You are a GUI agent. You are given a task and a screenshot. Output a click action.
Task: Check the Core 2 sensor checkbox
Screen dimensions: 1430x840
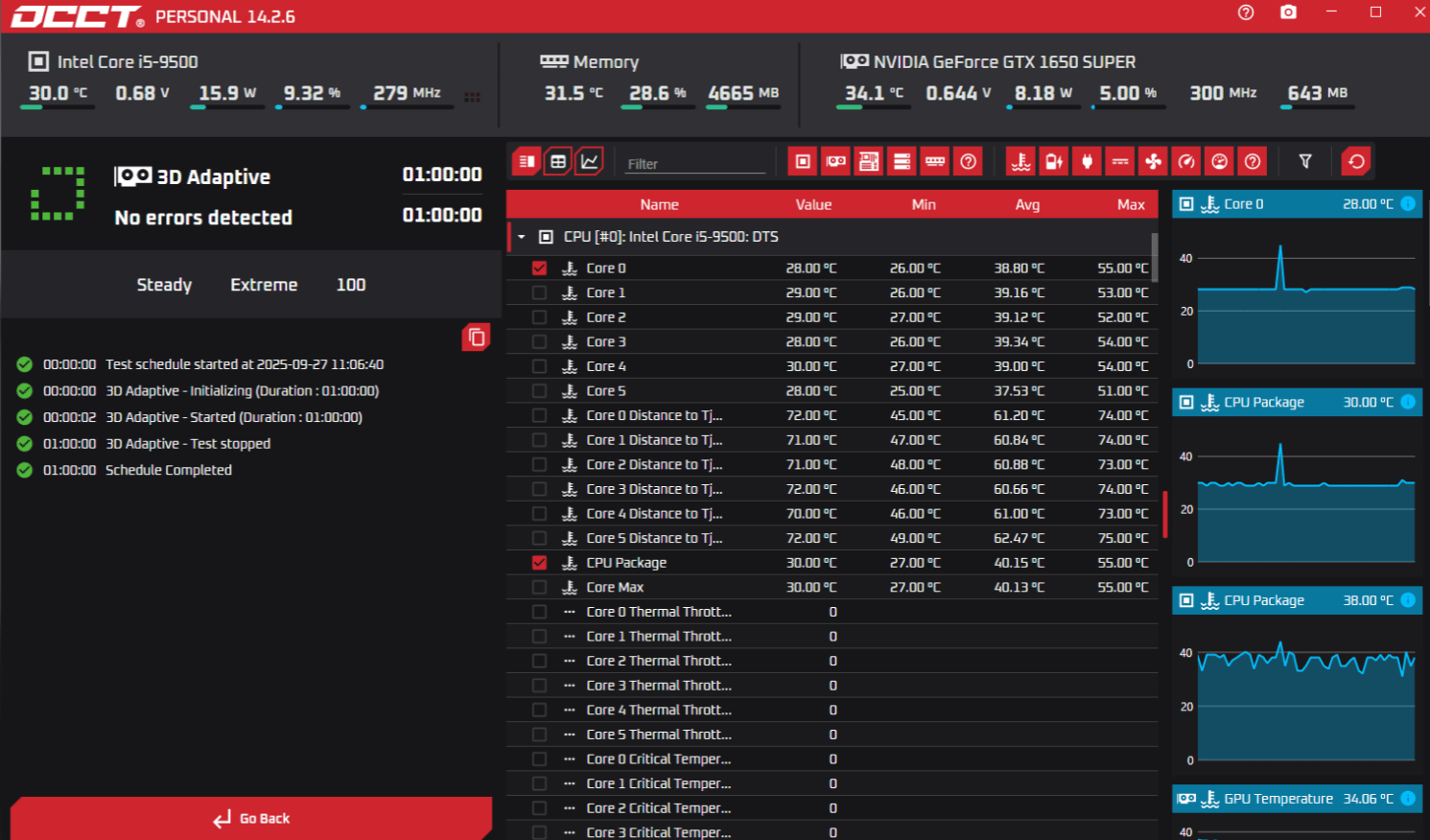click(x=539, y=317)
